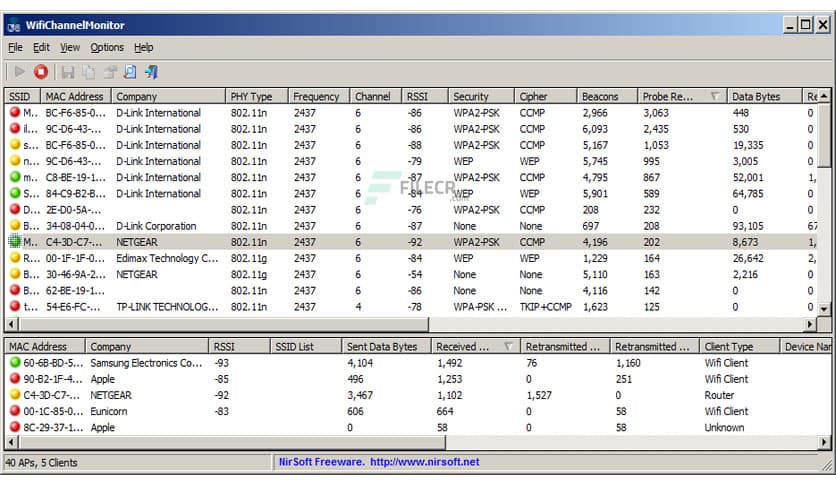Click the '40 APs, 5 Clients' status text
This screenshot has height=484, width=836.
[41, 462]
